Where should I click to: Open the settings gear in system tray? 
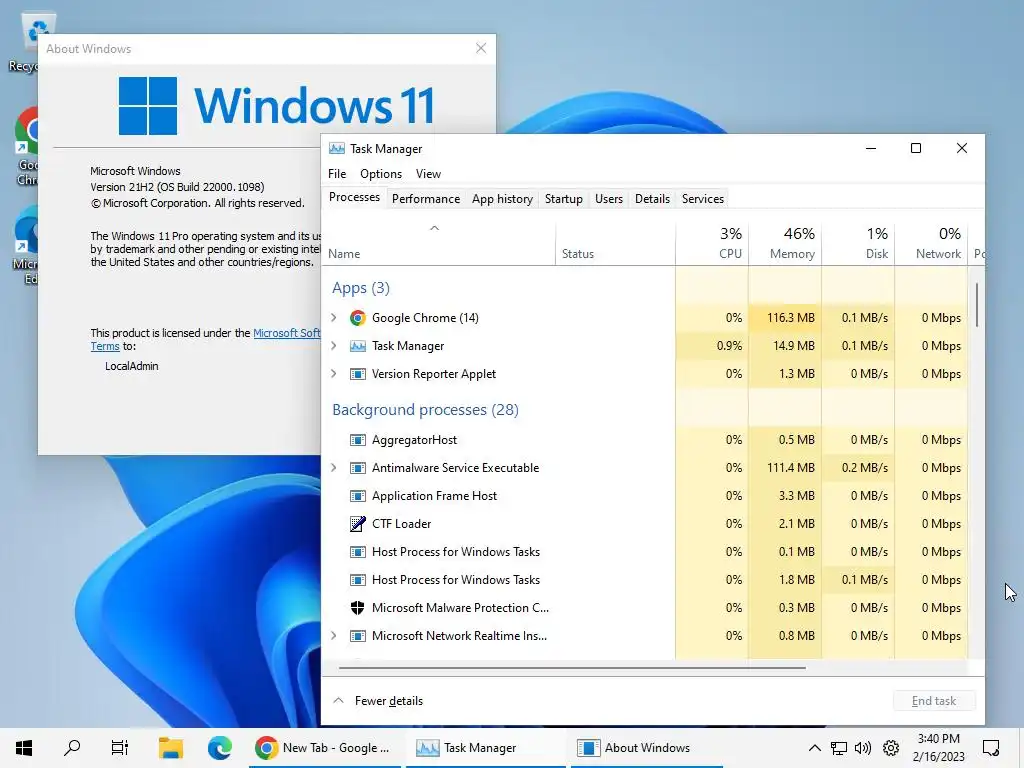[891, 748]
